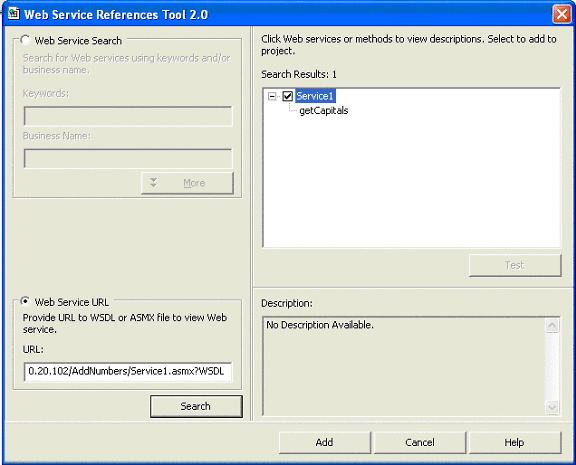The image size is (576, 465).
Task: Click the Description scrollbar up arrow
Action: click(x=552, y=325)
